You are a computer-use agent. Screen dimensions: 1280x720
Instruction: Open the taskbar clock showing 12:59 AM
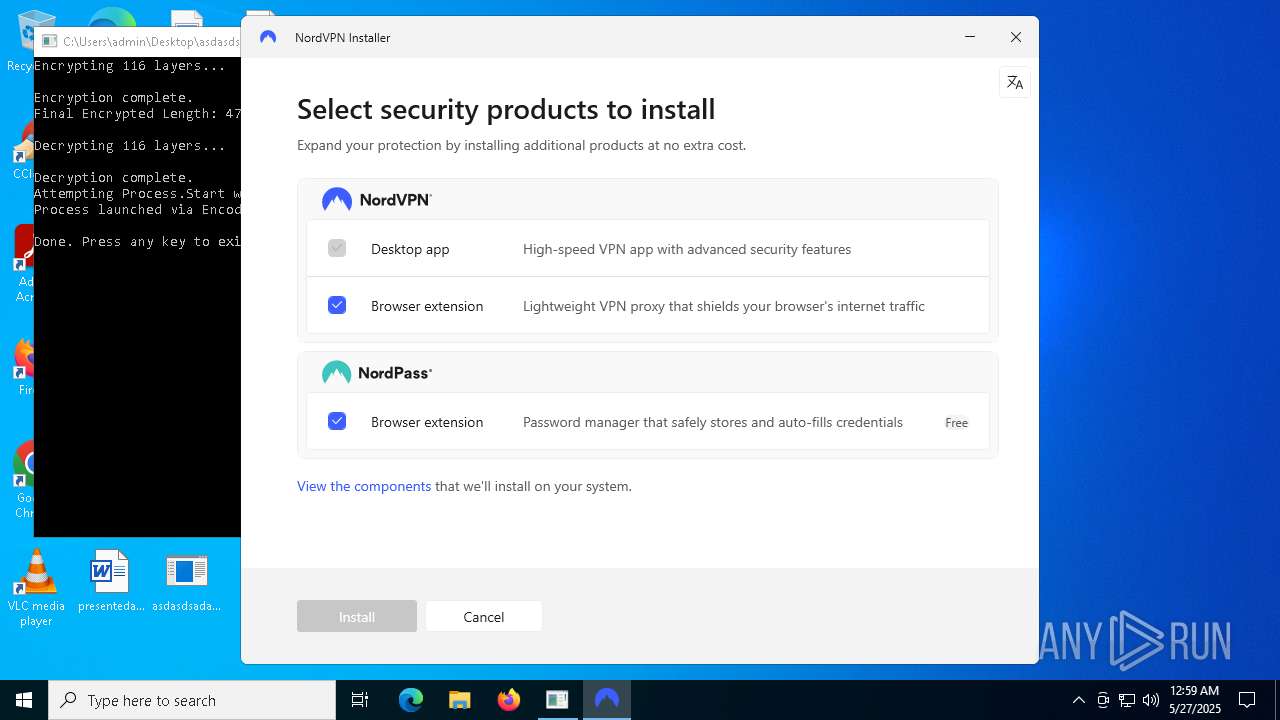pos(1195,700)
